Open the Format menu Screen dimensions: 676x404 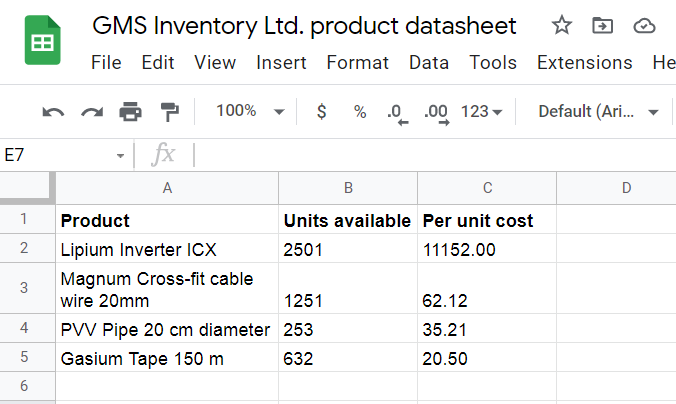click(x=357, y=63)
